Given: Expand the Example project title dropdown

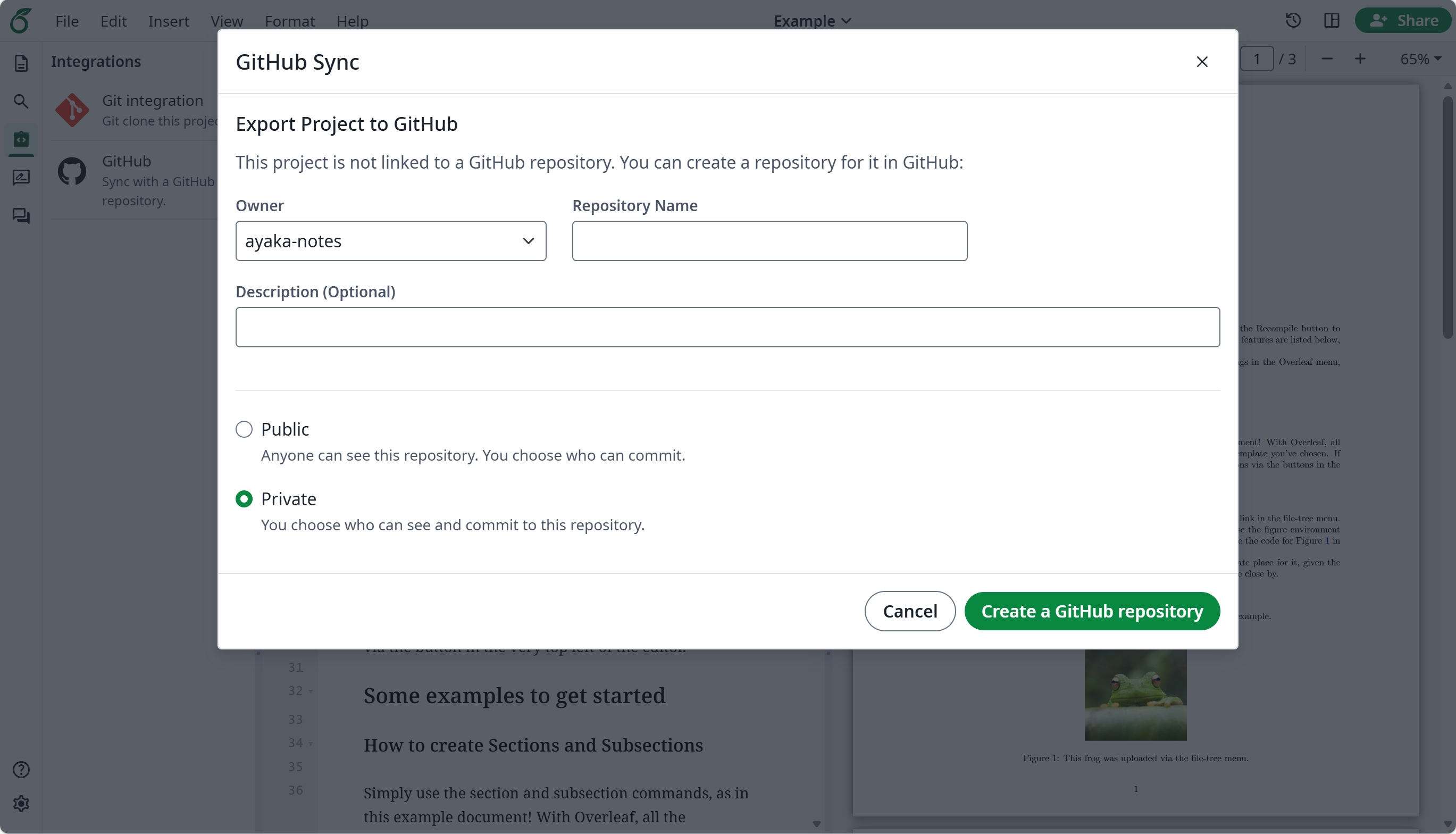Looking at the screenshot, I should (x=812, y=21).
